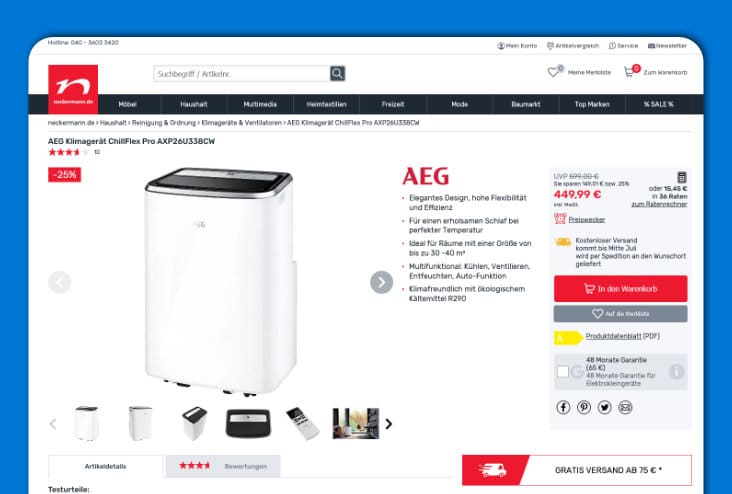
Task: Share product via email envelope icon
Action: pos(625,408)
